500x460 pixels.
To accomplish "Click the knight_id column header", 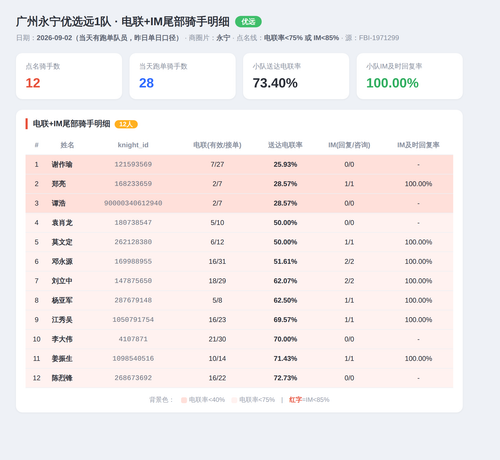I will pos(133,145).
